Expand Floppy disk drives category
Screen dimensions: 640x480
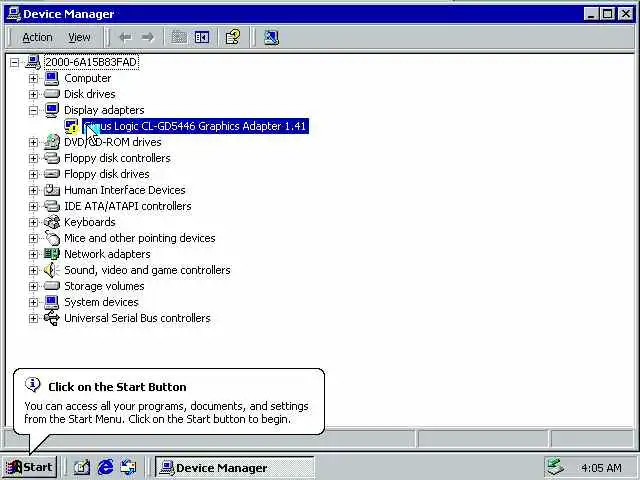point(33,174)
